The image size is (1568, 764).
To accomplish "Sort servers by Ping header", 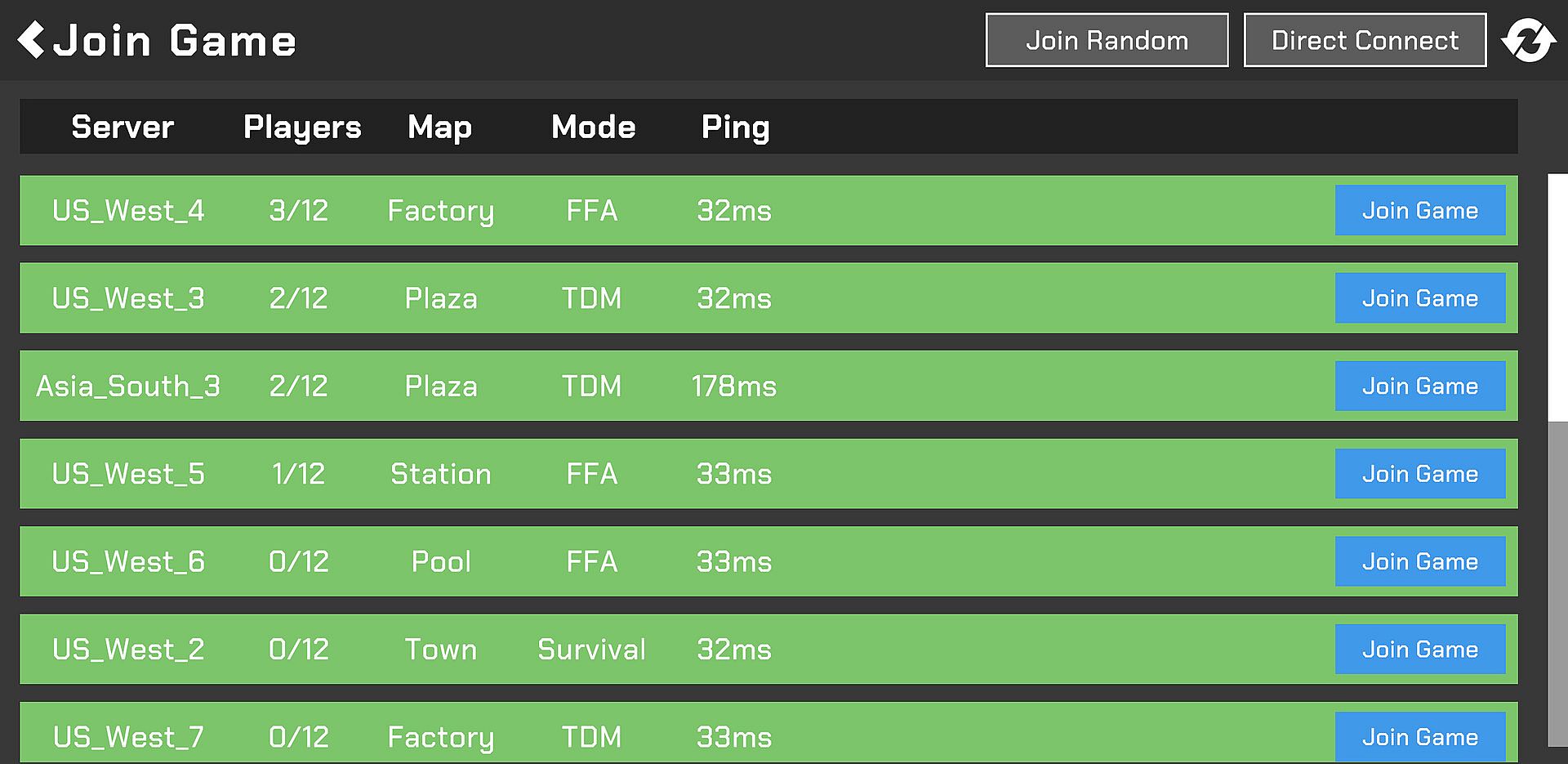I will click(735, 127).
